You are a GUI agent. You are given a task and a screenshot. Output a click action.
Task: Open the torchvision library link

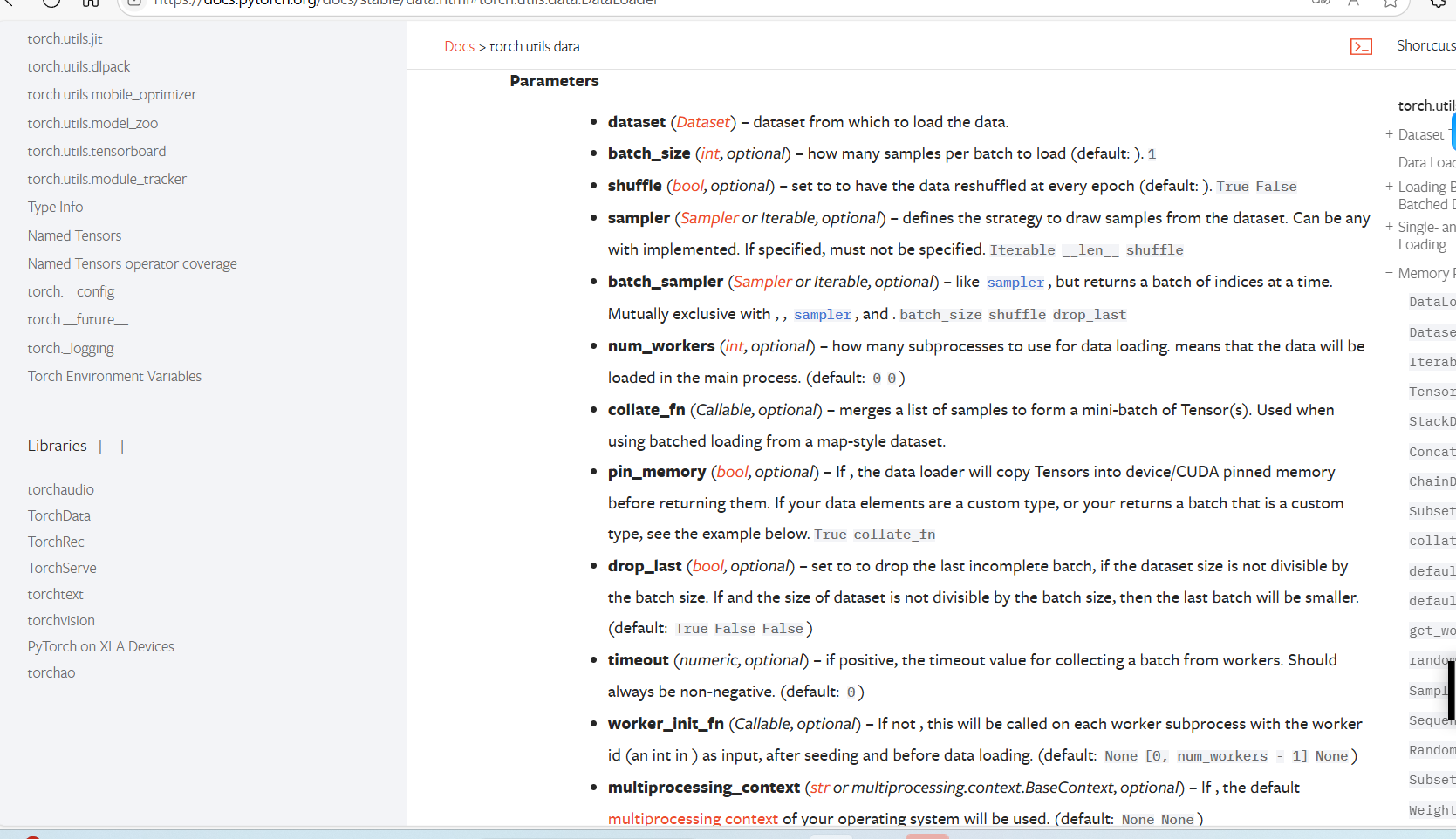tap(61, 621)
